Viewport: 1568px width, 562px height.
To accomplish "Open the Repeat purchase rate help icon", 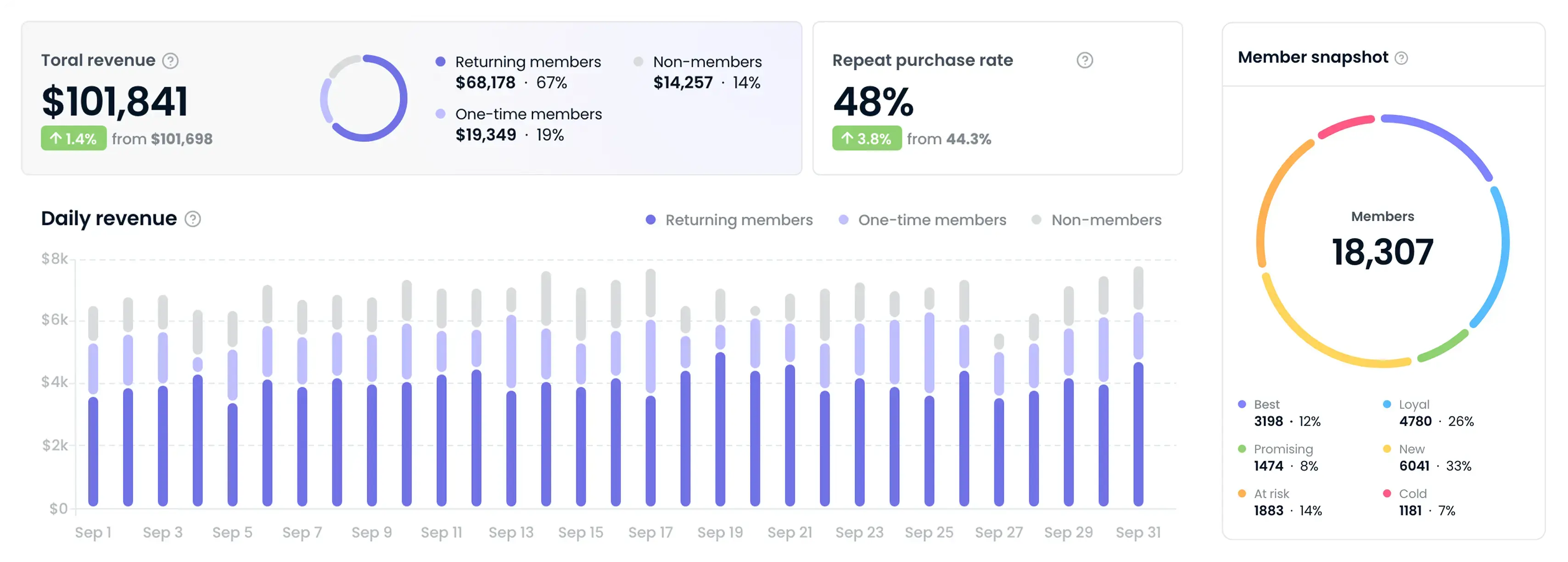I will tap(1086, 60).
